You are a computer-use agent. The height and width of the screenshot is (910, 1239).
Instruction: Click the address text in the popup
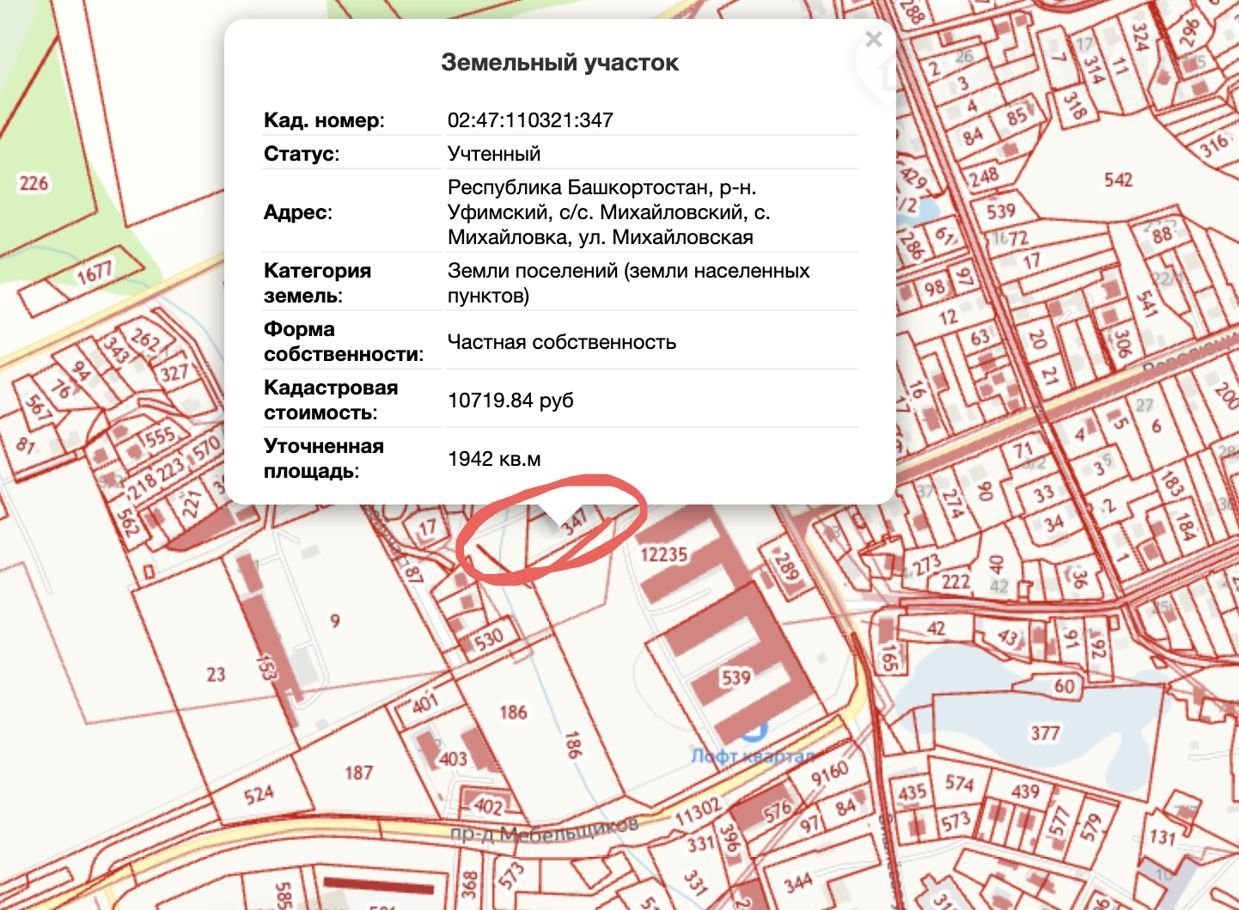click(x=609, y=212)
